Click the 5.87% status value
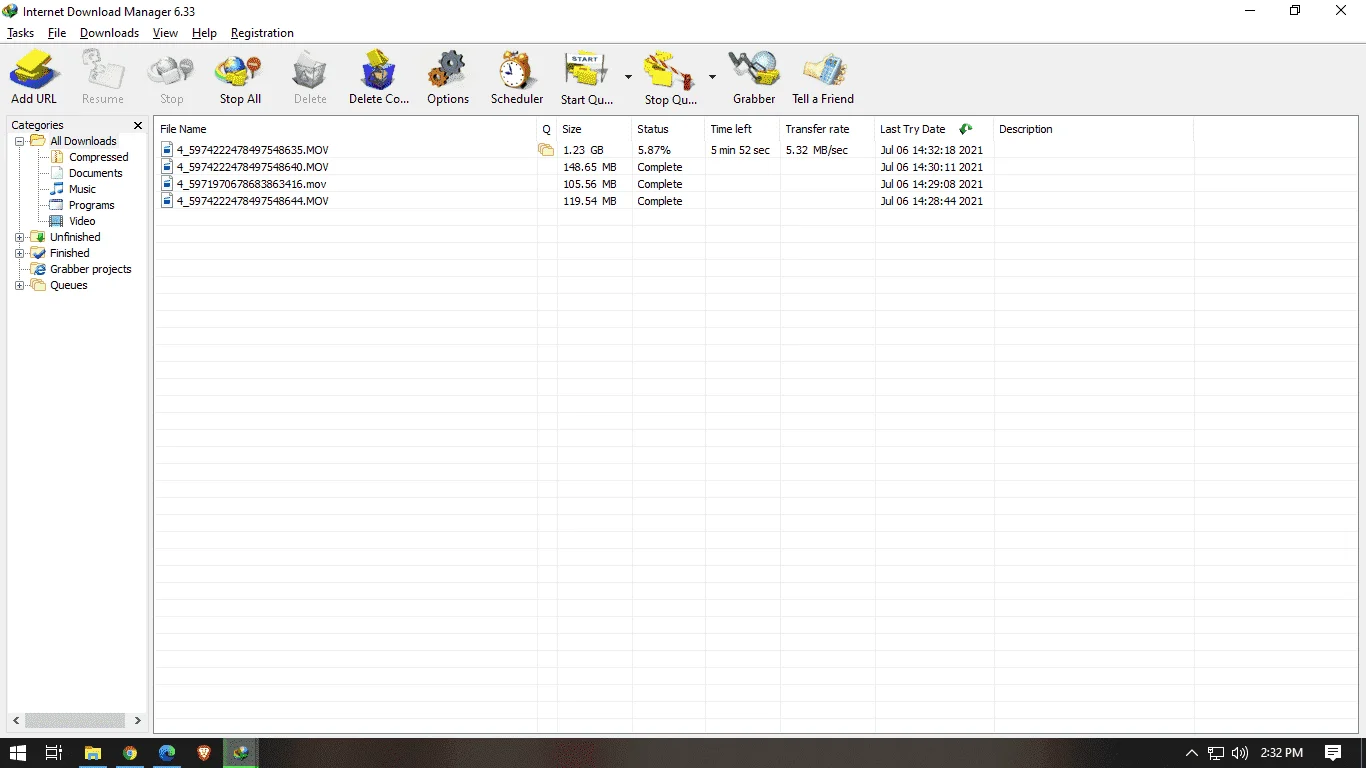Screen dimensions: 1366x768 click(654, 150)
